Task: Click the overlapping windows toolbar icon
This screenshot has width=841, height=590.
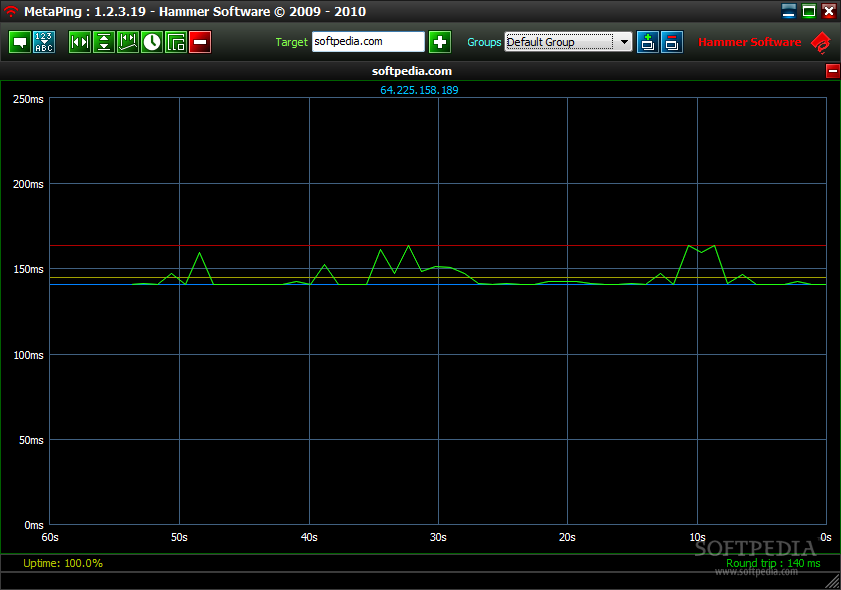Action: pos(176,42)
